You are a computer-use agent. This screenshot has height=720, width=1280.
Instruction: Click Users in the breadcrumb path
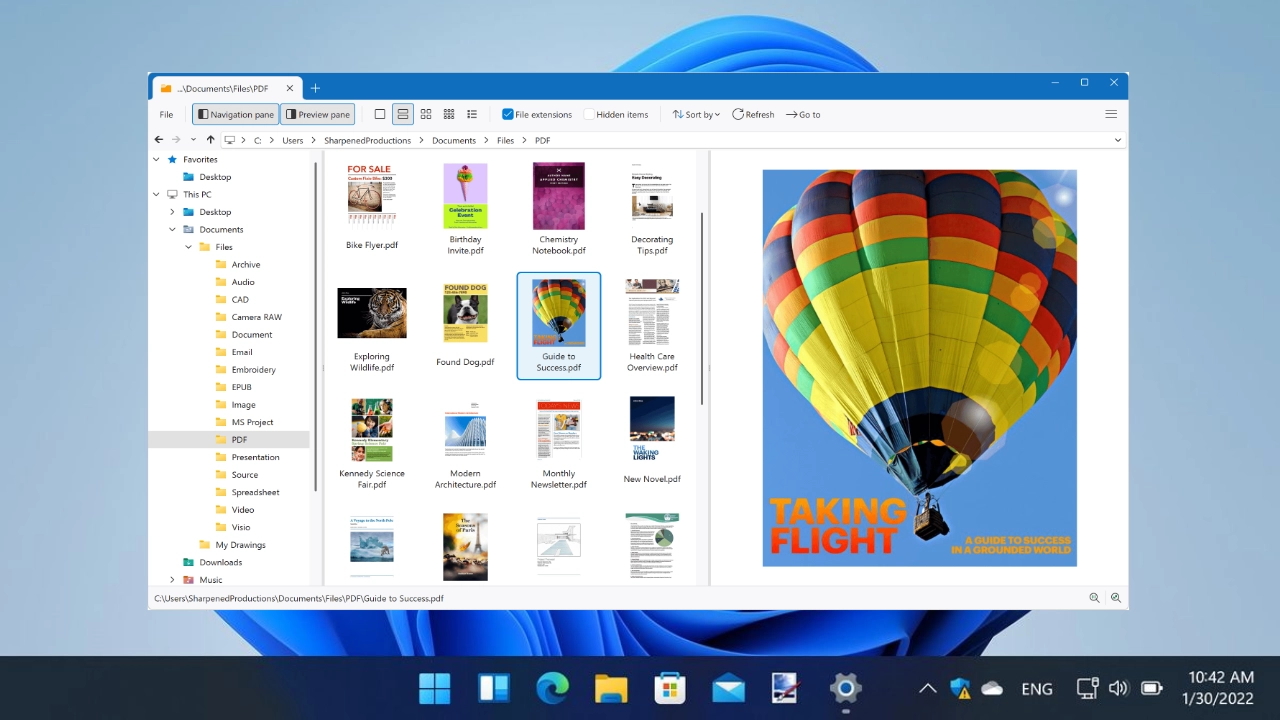click(x=292, y=140)
